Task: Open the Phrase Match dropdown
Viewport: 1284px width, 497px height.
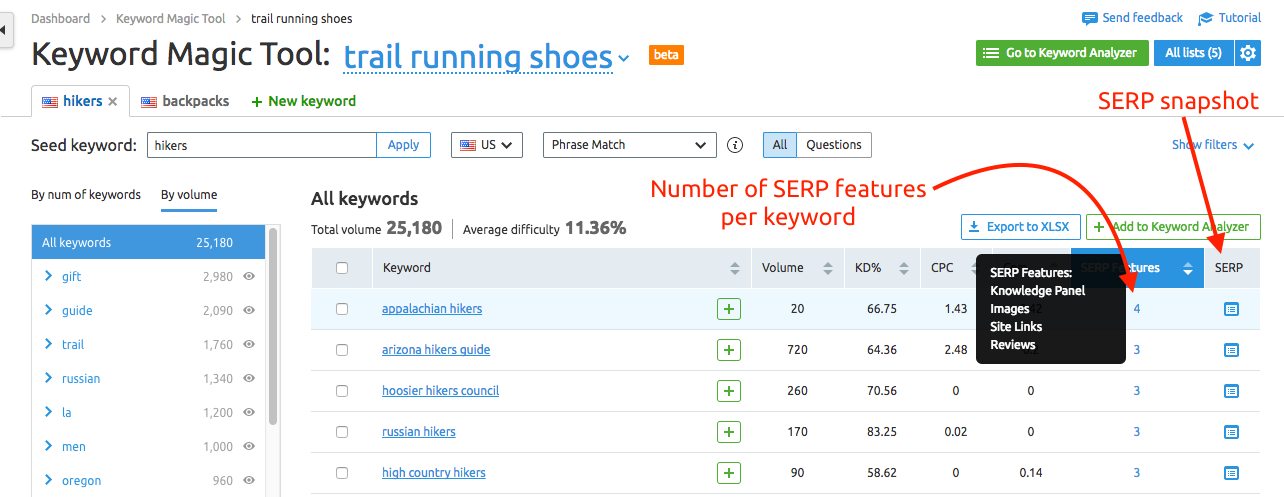Action: [x=629, y=145]
